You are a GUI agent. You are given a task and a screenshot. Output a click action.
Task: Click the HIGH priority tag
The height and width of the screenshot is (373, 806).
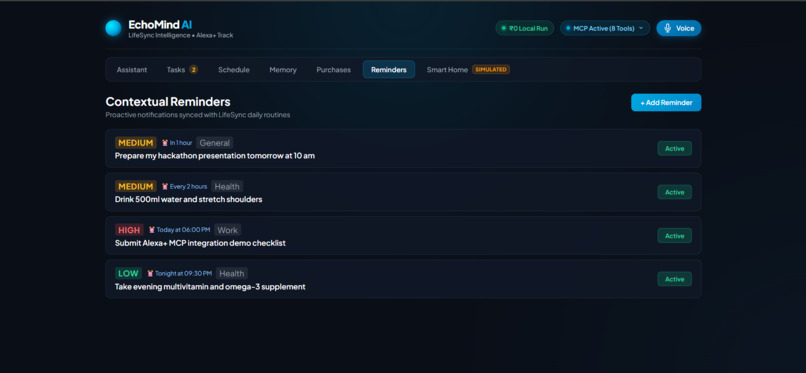(x=129, y=230)
